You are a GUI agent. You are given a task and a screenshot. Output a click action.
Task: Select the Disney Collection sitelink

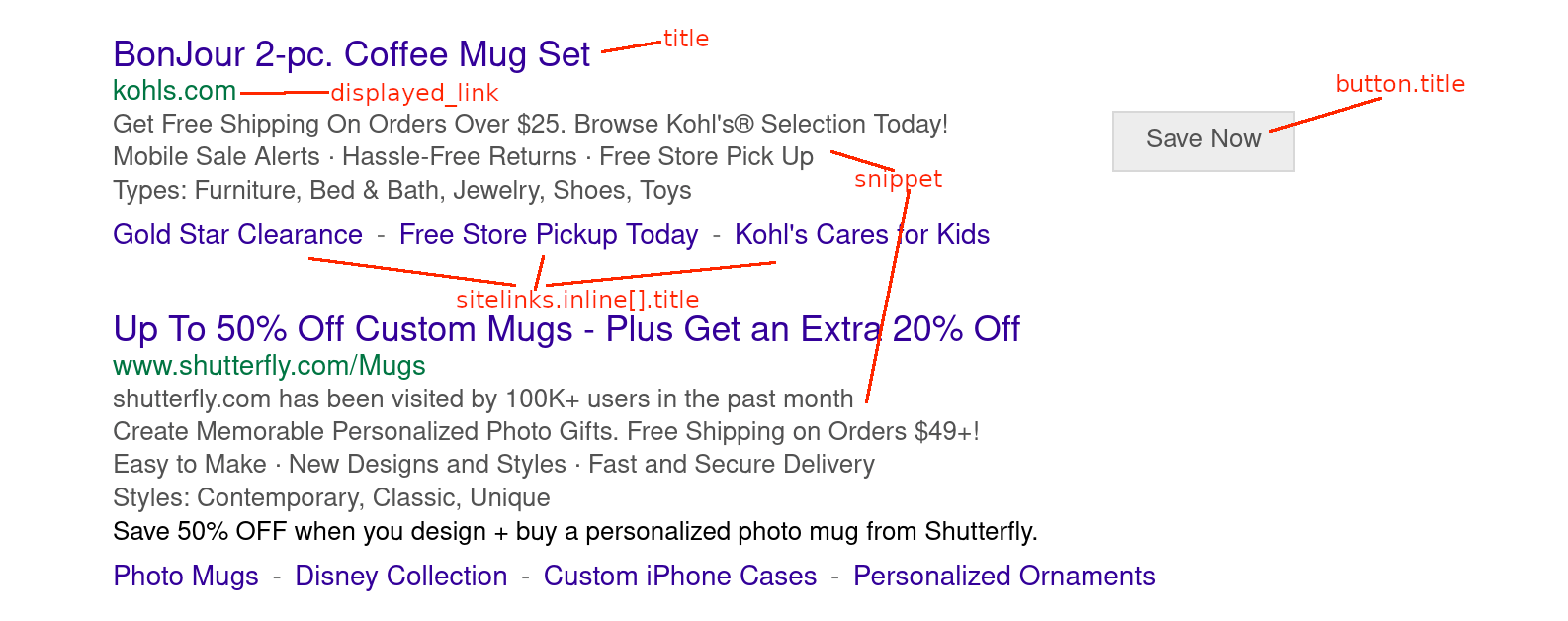[399, 576]
